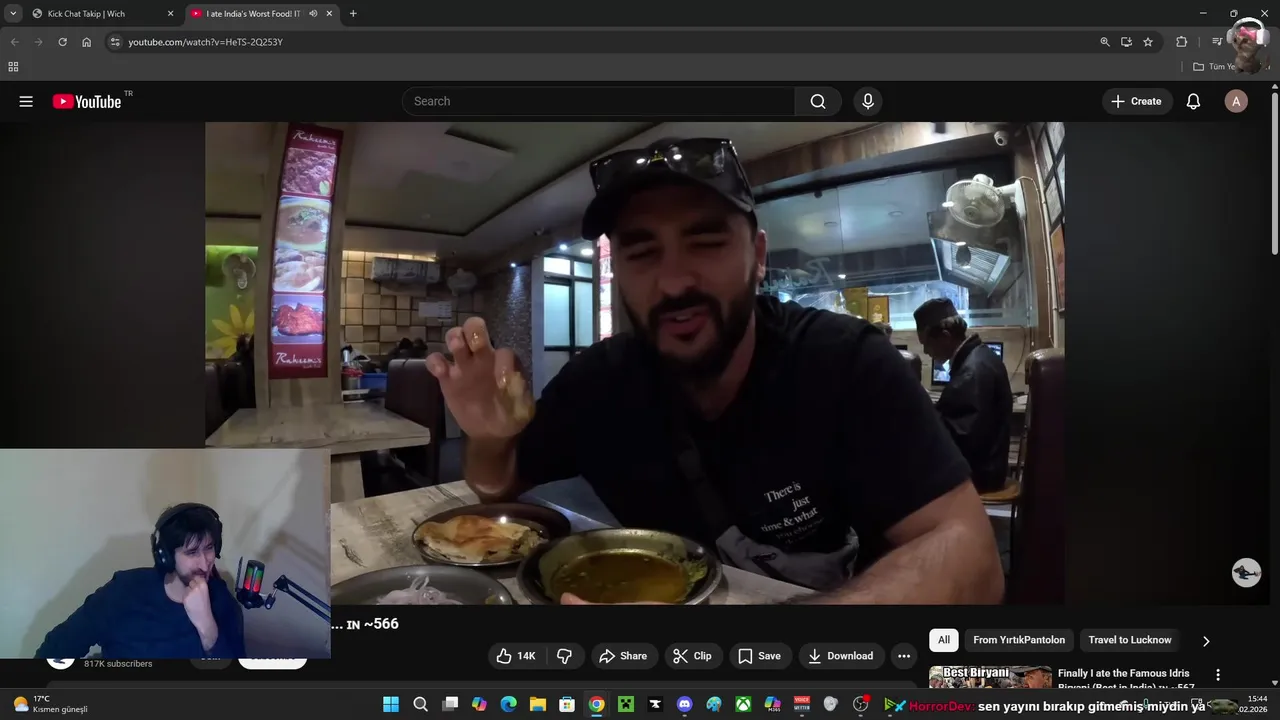The width and height of the screenshot is (1280, 720).
Task: Select the Travel to Lucknow chip
Action: [1130, 640]
